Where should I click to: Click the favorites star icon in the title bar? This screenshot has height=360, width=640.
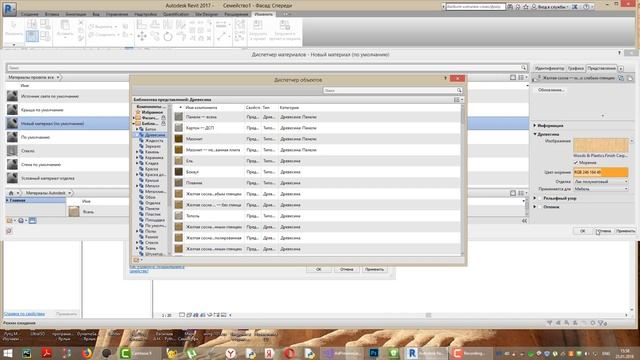pyautogui.click(x=526, y=7)
